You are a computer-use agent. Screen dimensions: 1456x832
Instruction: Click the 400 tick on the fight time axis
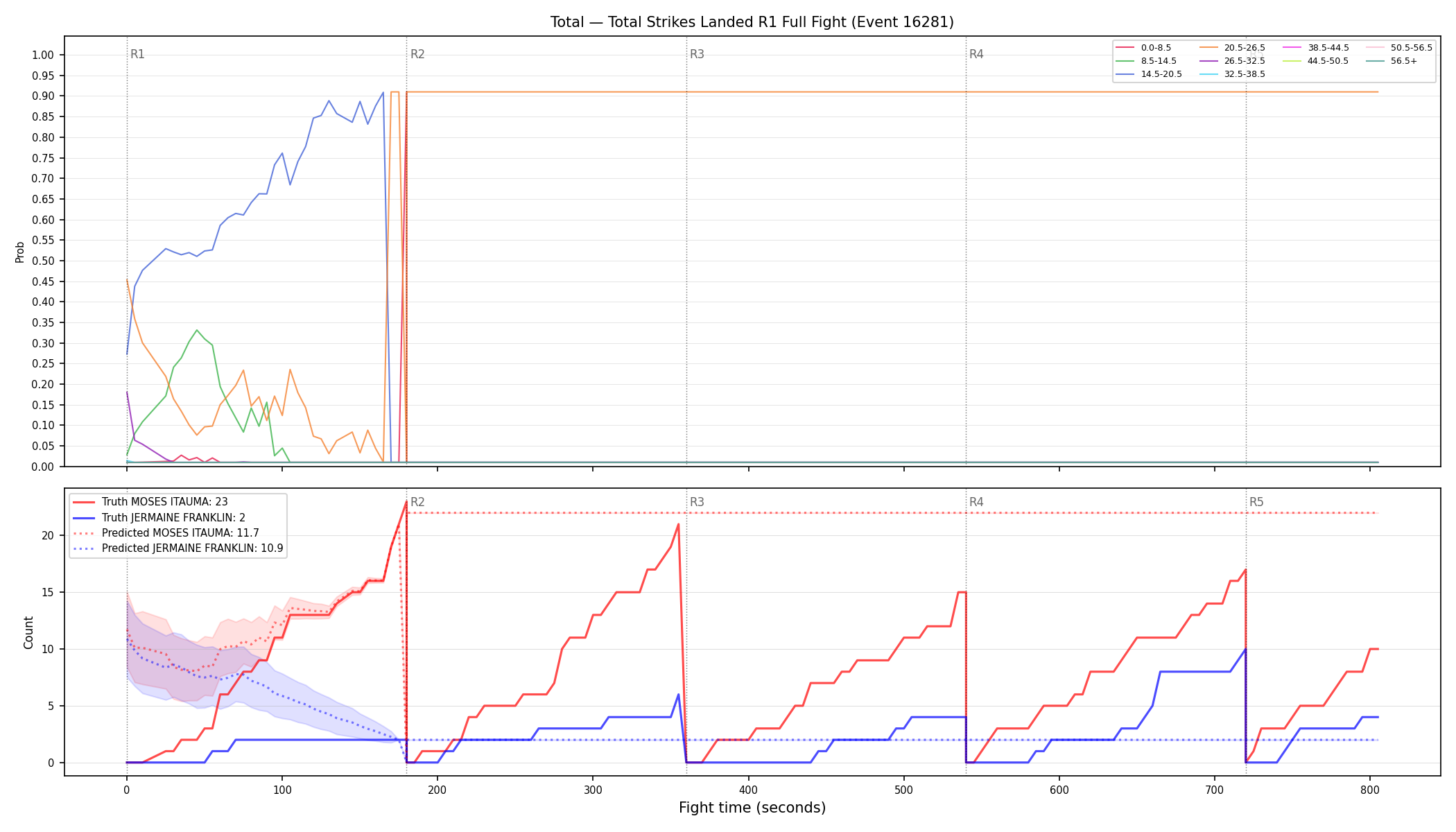coord(748,789)
